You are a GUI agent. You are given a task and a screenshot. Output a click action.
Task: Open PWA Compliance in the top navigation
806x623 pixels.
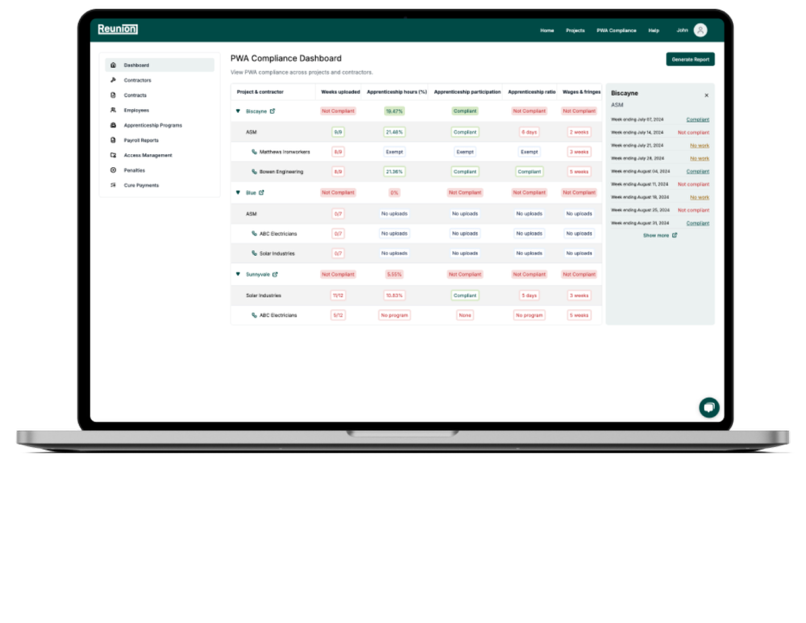(x=616, y=31)
